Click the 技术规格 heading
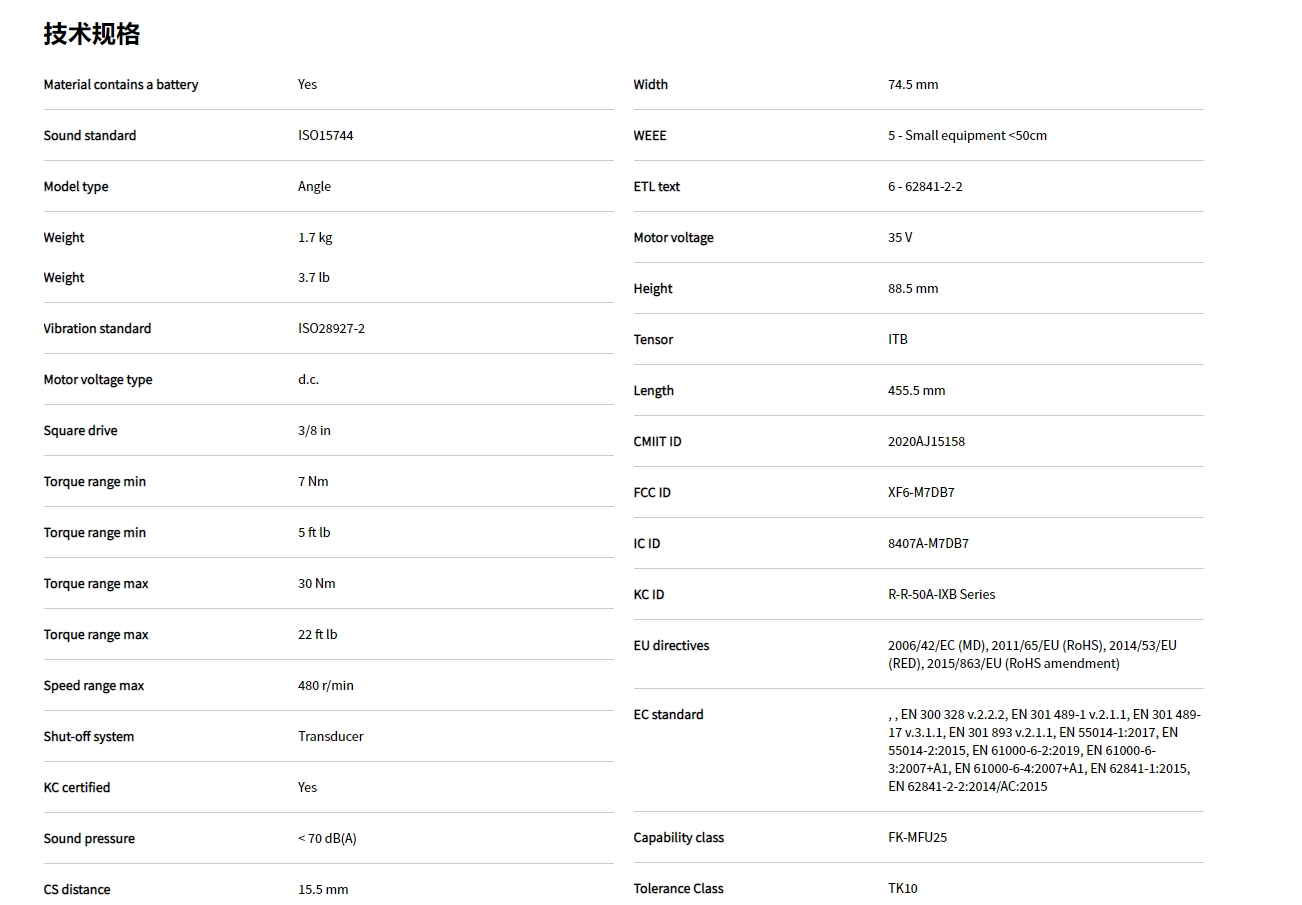 [91, 34]
